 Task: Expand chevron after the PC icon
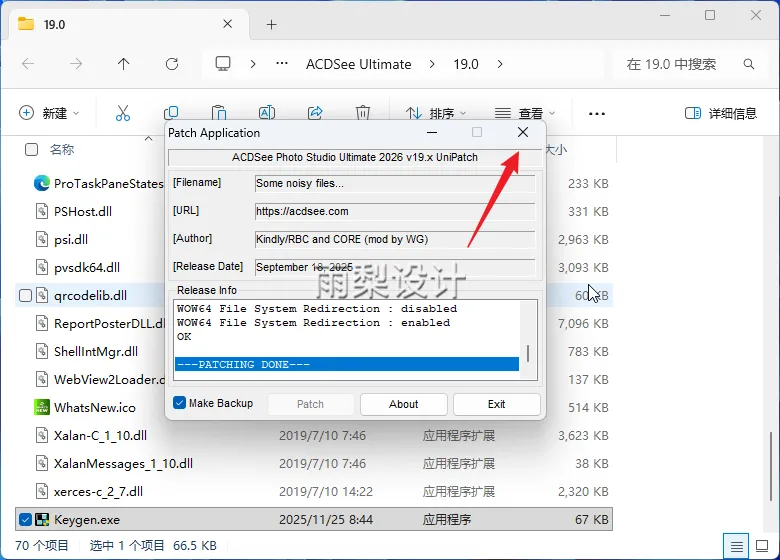pos(253,64)
